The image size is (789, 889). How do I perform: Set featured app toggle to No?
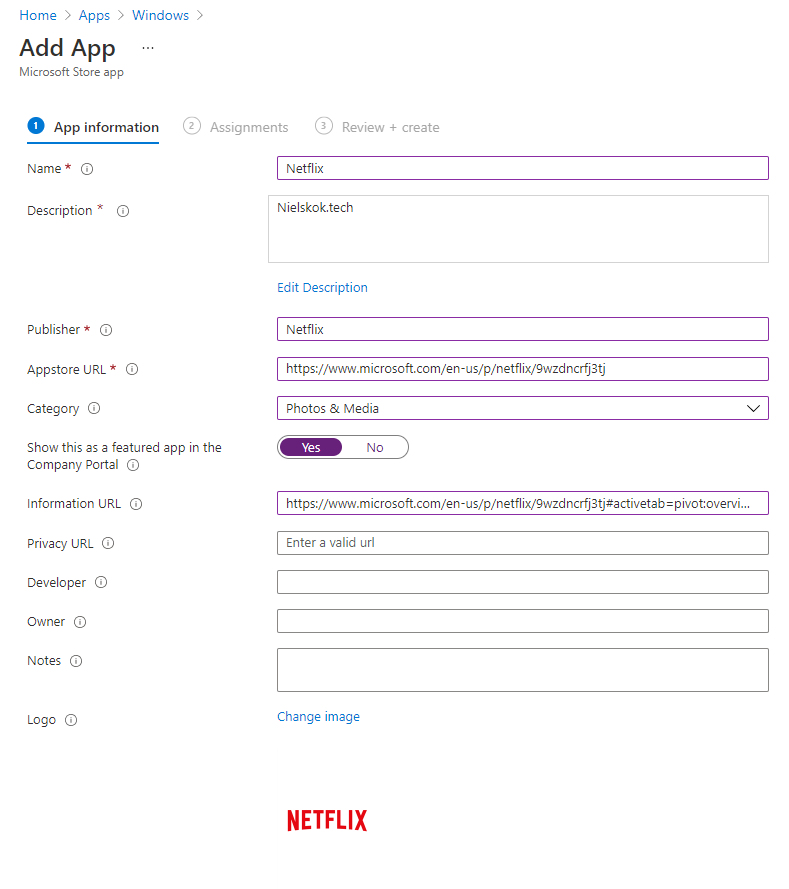(375, 447)
